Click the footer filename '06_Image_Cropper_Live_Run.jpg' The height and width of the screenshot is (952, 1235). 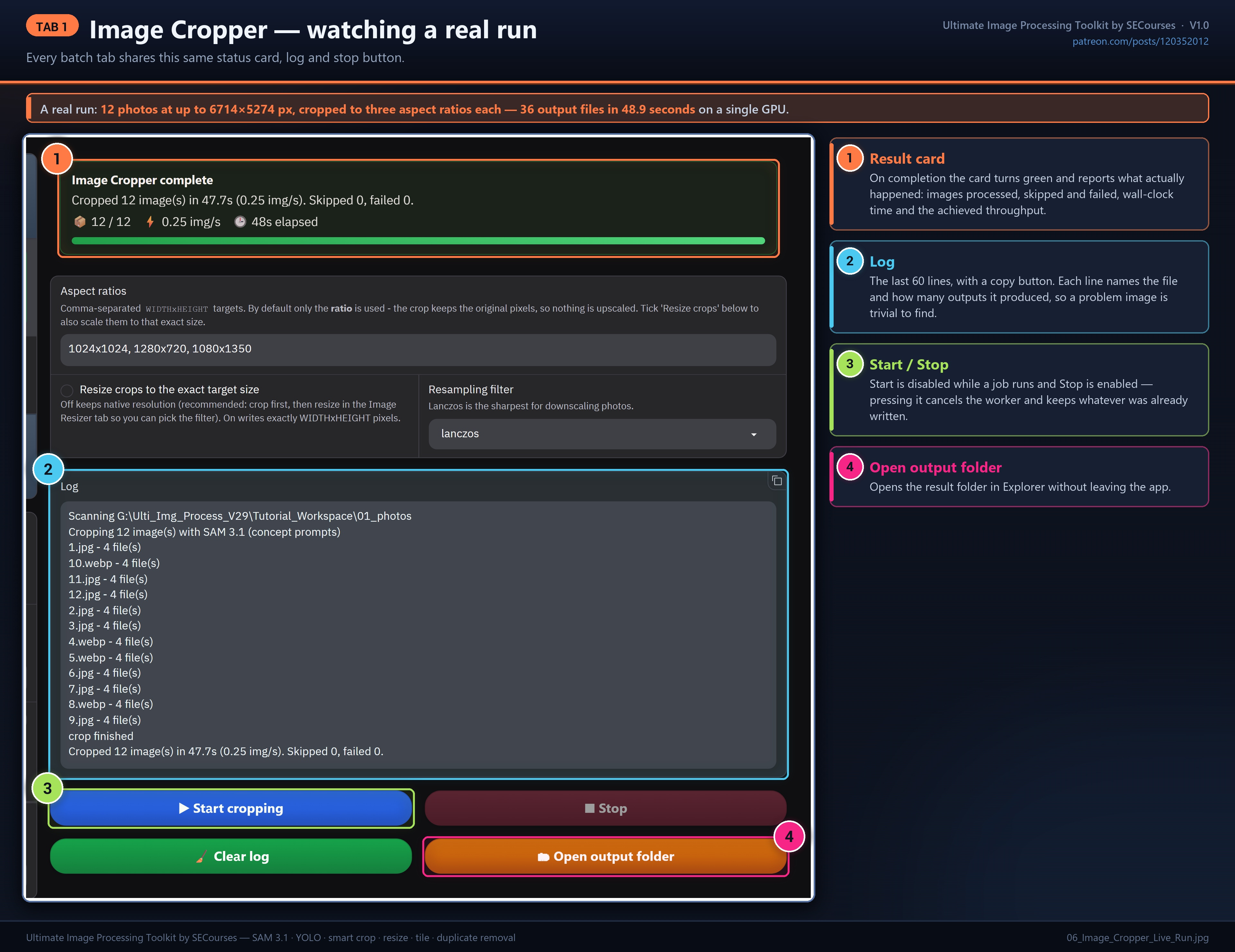coord(1137,937)
